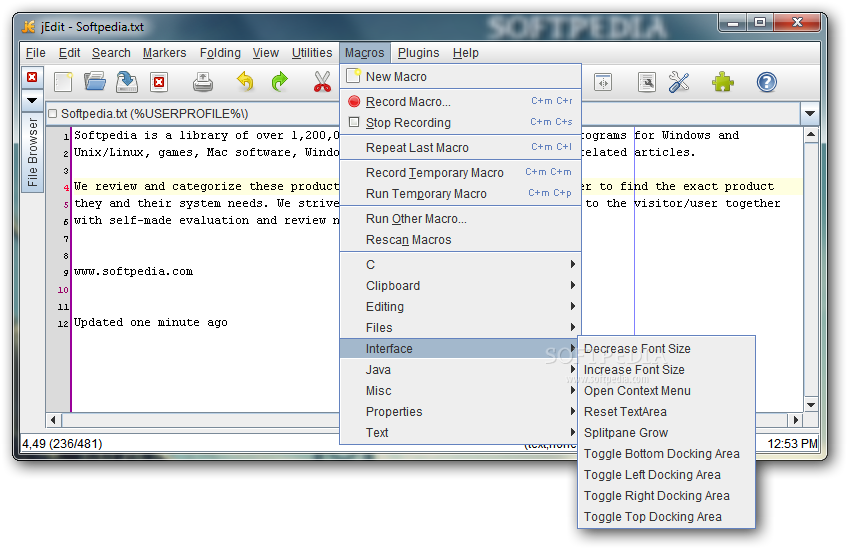The width and height of the screenshot is (848, 549).
Task: Click vertical scrollbar up arrow
Action: click(811, 135)
